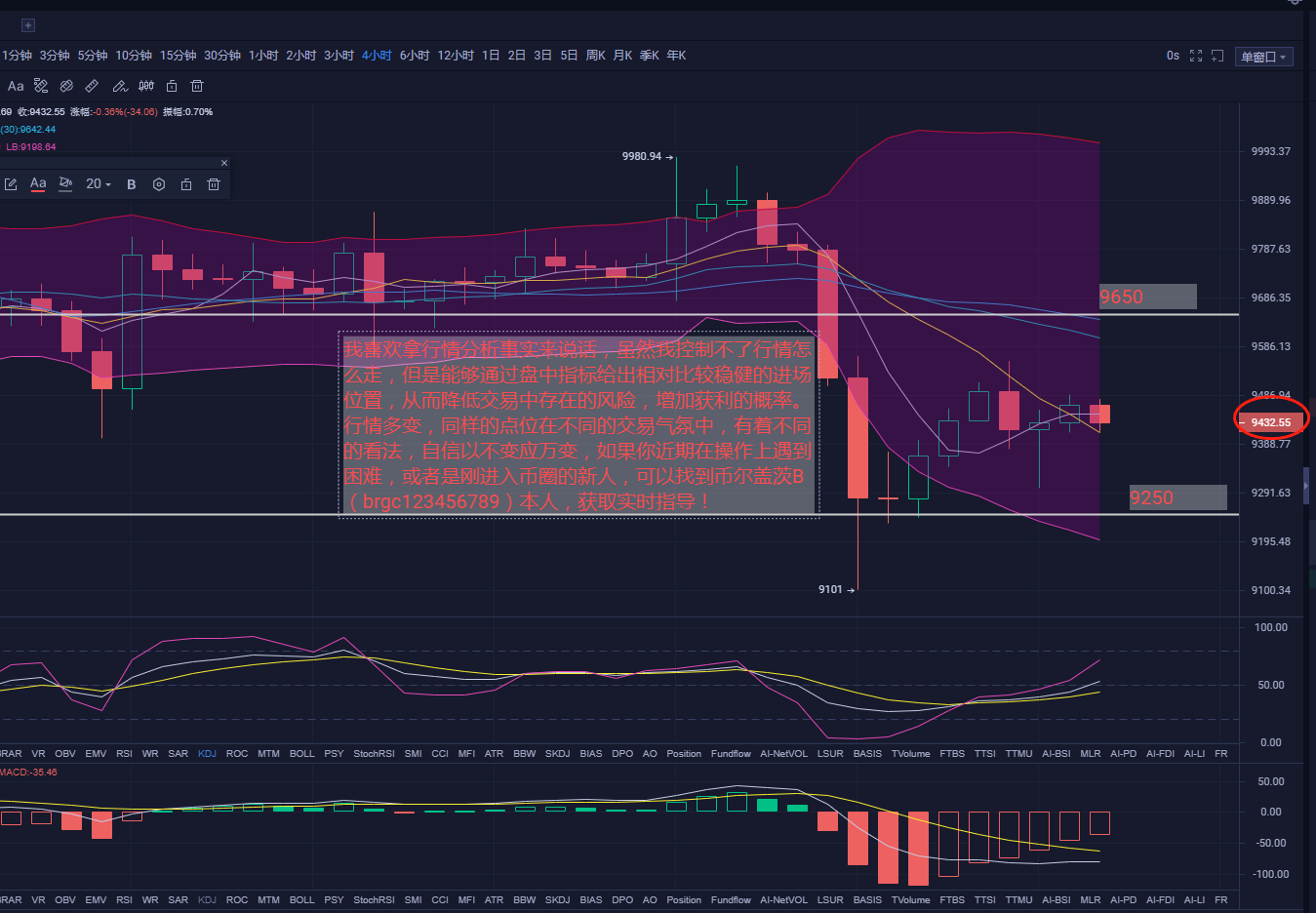Select BASIS in bottom indicator row
The height and width of the screenshot is (913, 1316).
[x=867, y=900]
